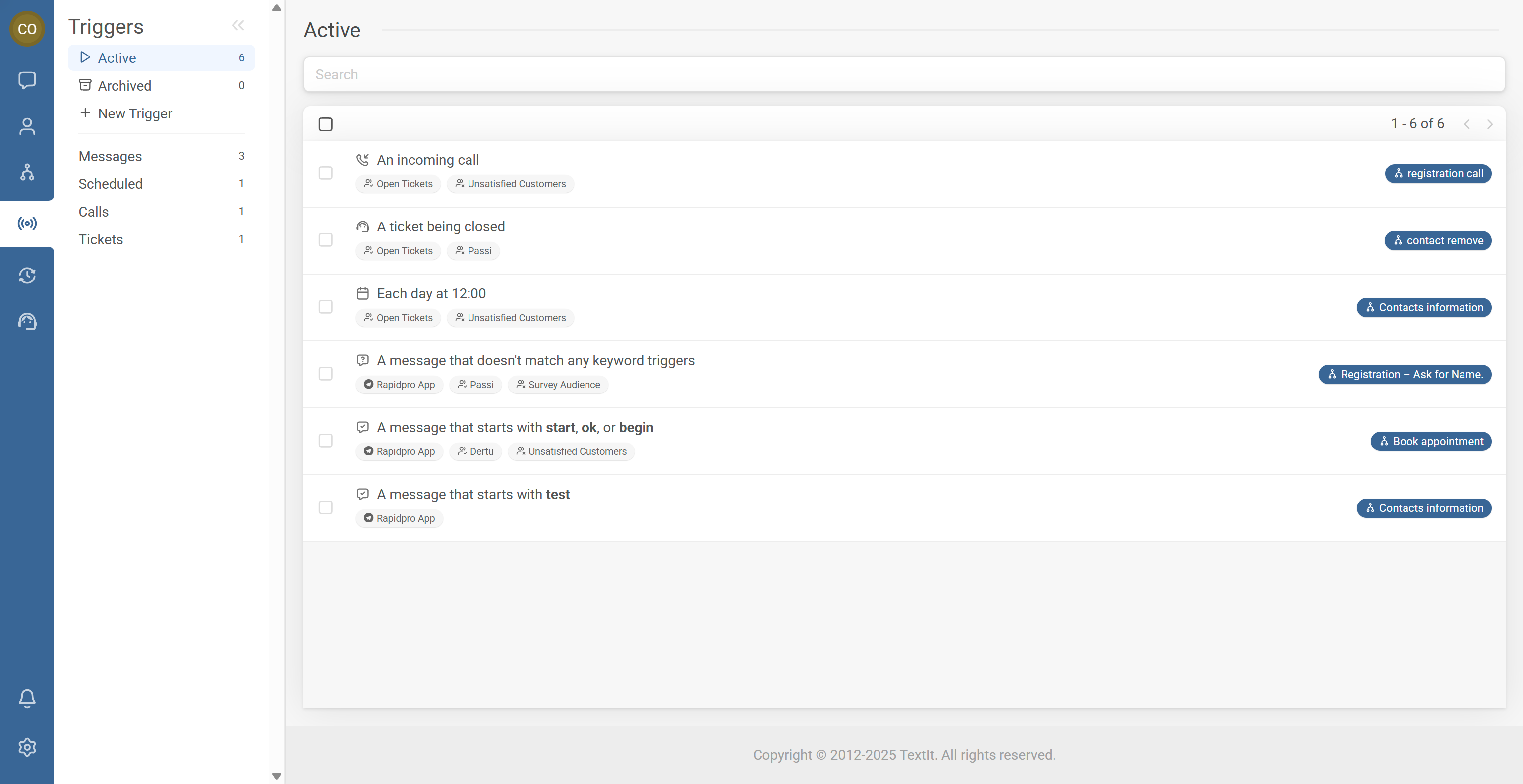
Task: Open the Archived triggers menu item
Action: tap(125, 86)
